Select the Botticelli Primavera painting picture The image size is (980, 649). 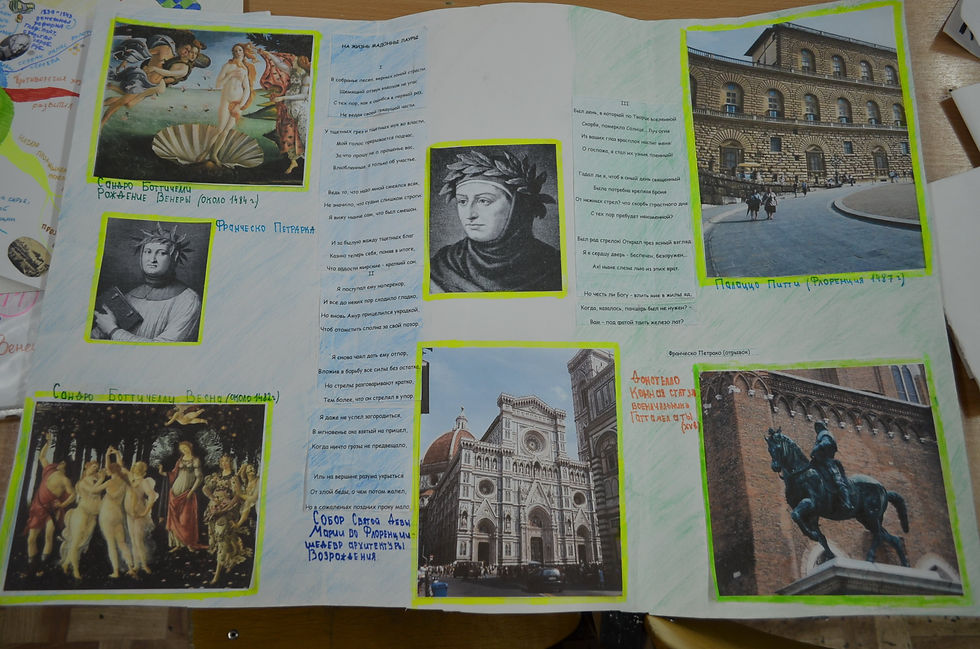pyautogui.click(x=134, y=496)
